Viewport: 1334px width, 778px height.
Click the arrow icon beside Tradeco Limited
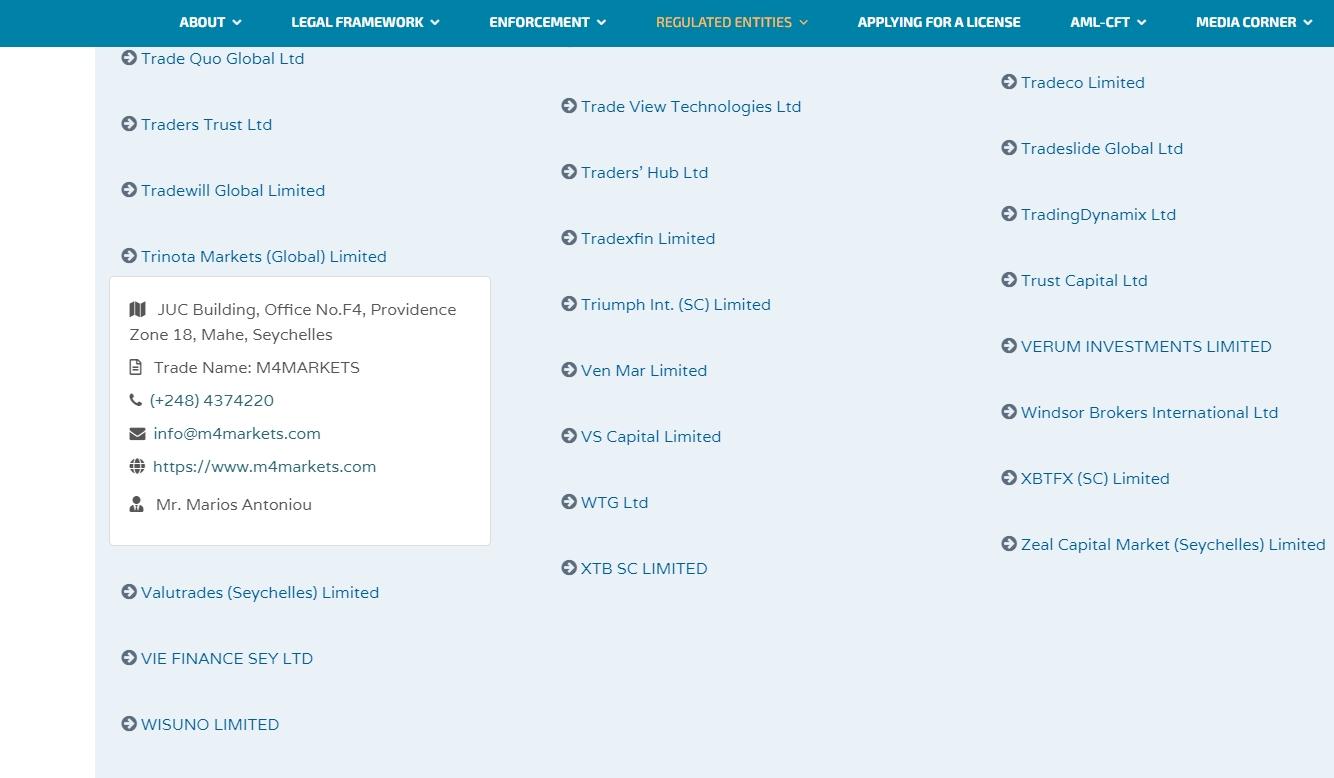coord(1009,82)
